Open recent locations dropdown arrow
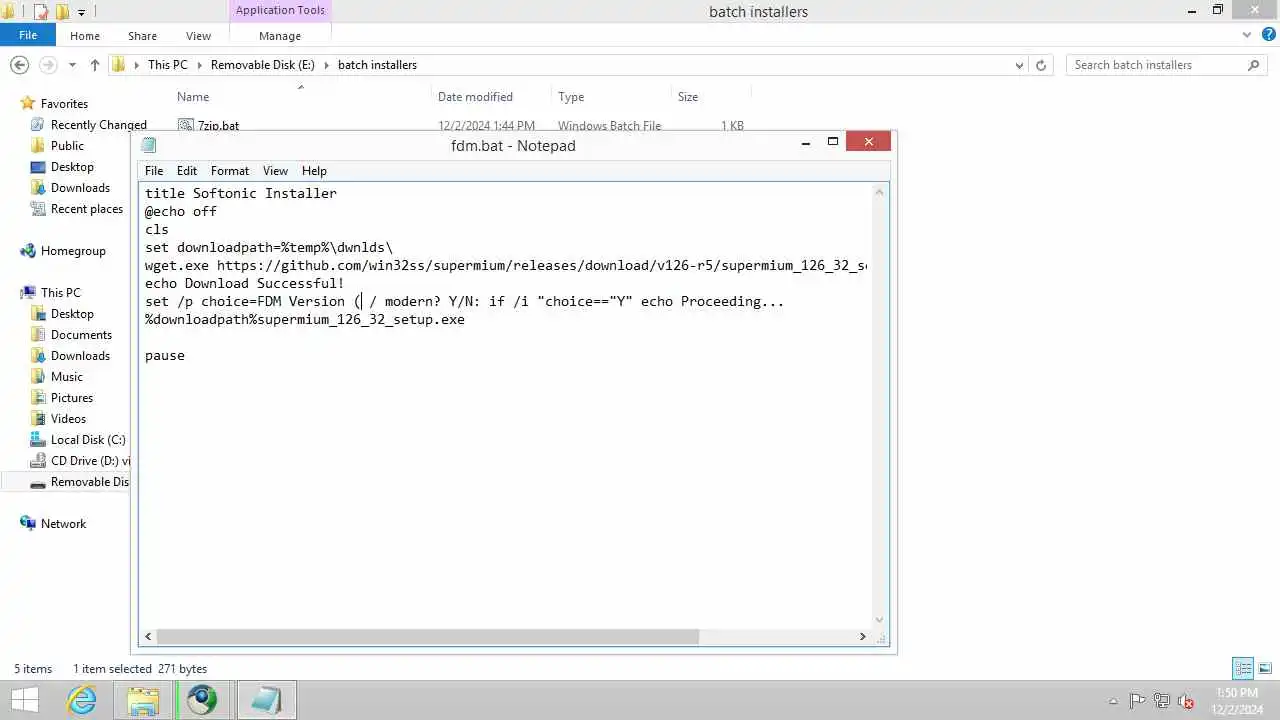The height and width of the screenshot is (720, 1280). 72,65
